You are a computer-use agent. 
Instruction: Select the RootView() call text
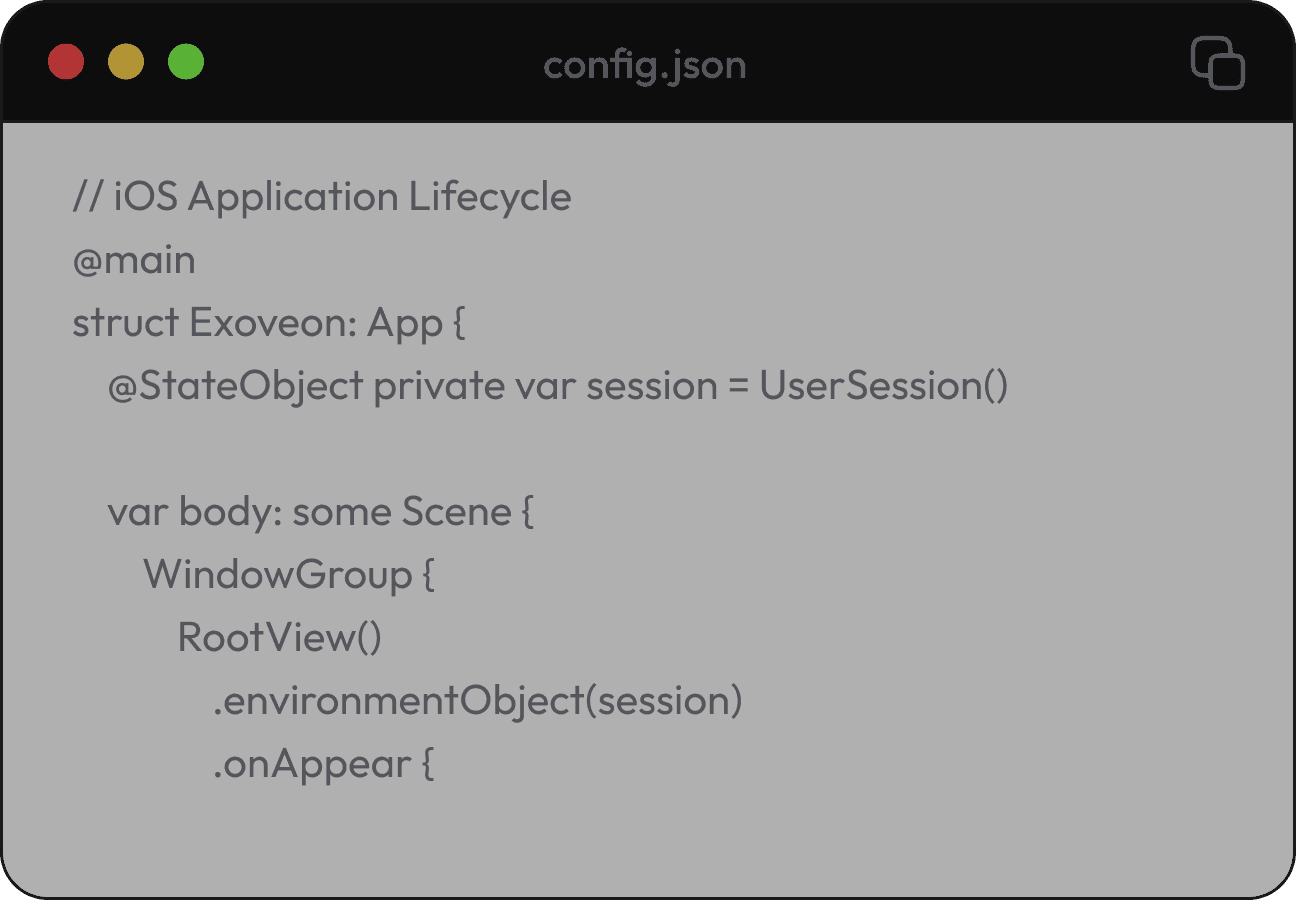coord(281,637)
